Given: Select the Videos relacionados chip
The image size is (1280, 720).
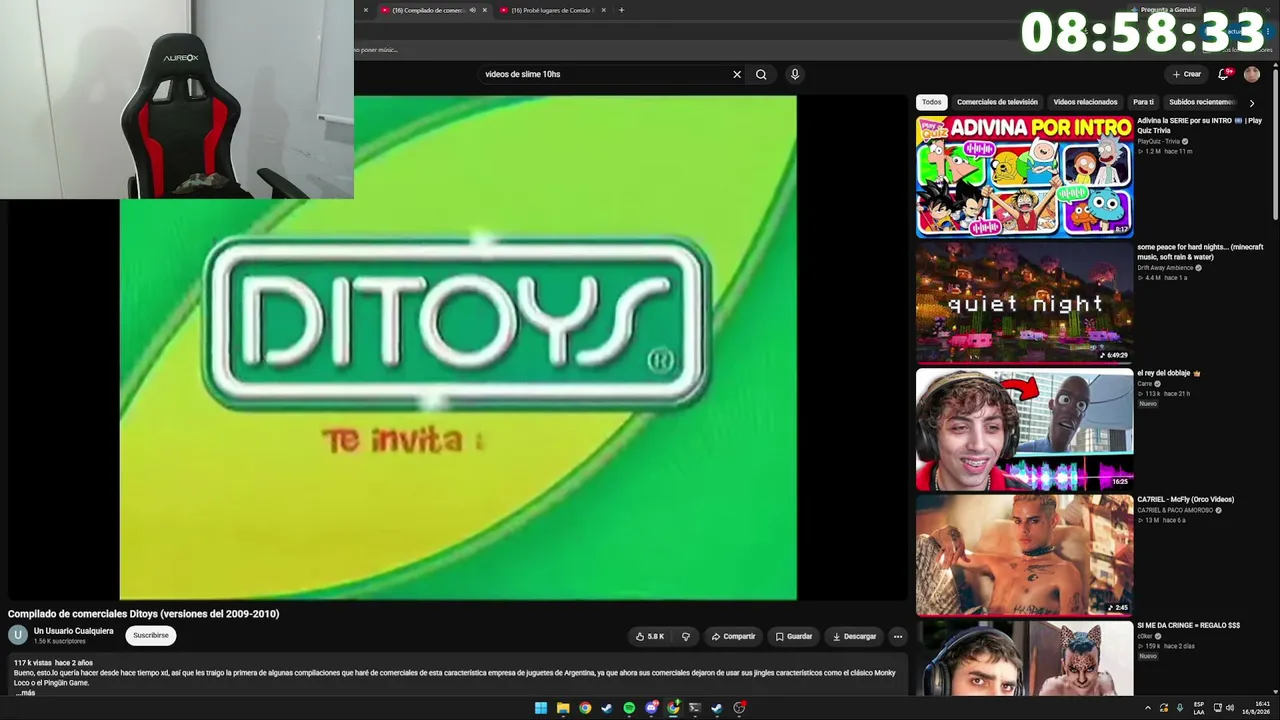Looking at the screenshot, I should click(1085, 102).
